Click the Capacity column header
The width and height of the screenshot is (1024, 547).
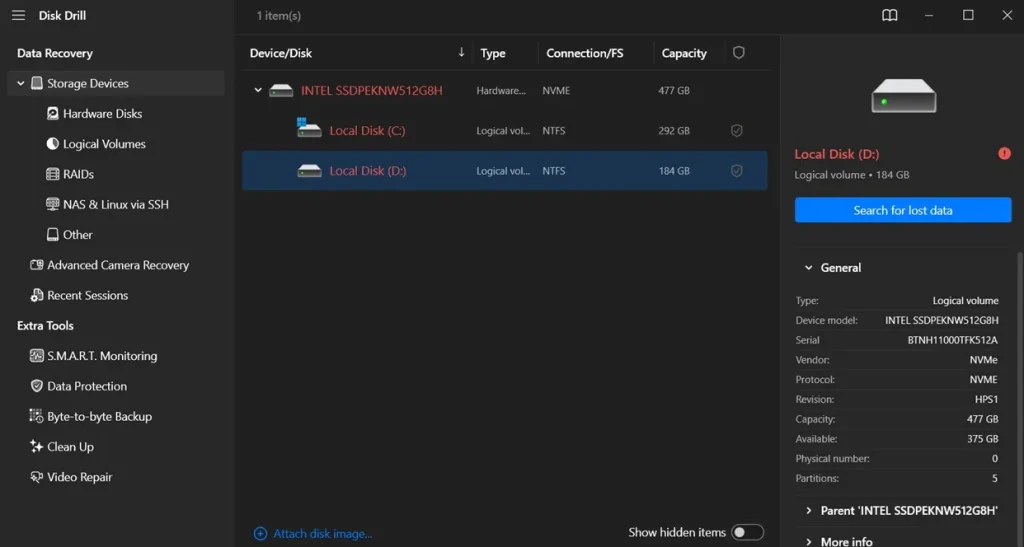click(x=684, y=53)
